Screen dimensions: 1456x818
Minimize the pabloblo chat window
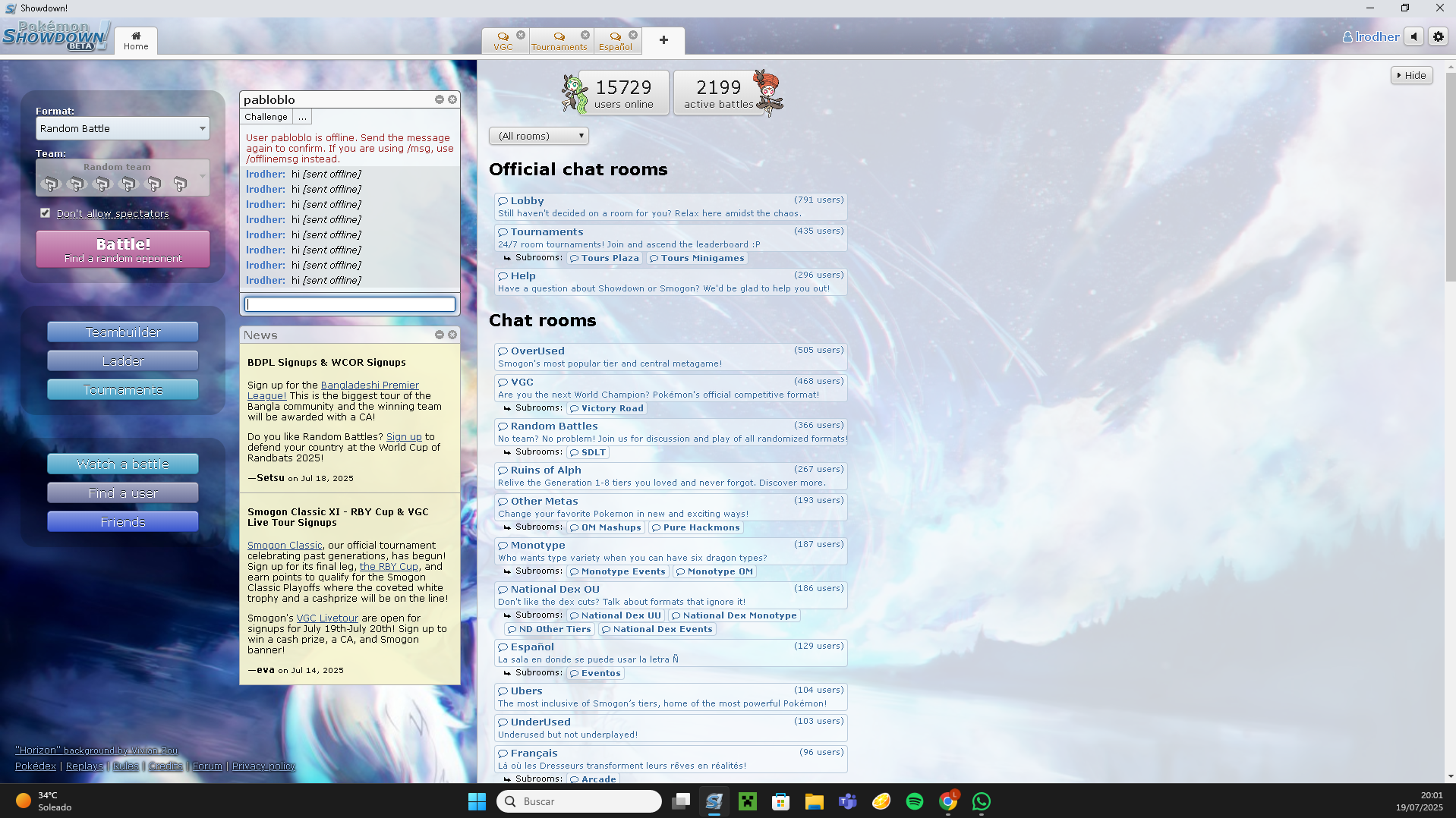[x=440, y=99]
